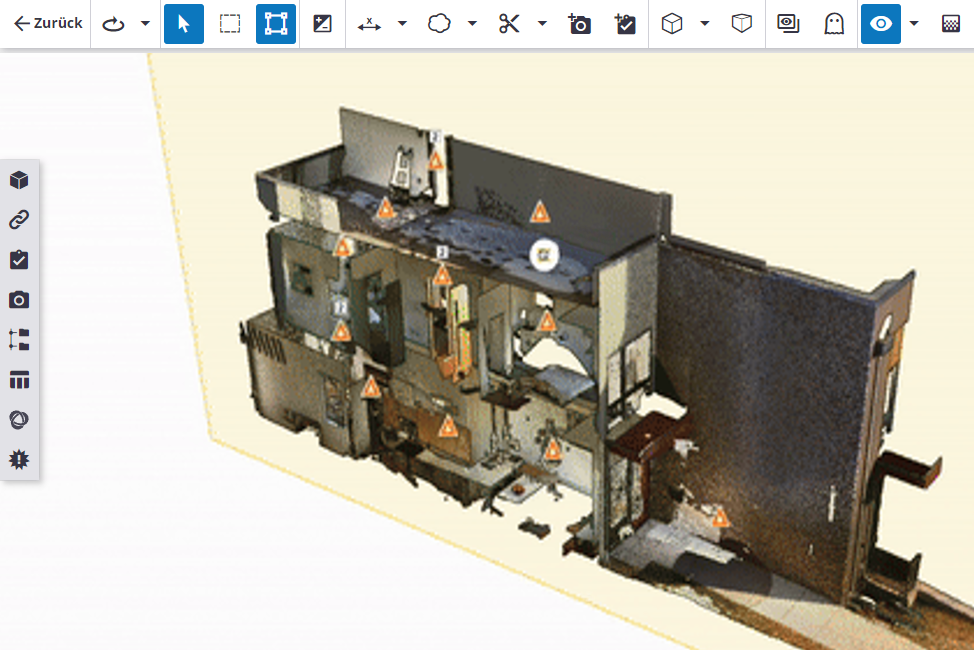The height and width of the screenshot is (650, 974).
Task: Toggle the eye visibility button
Action: click(x=881, y=24)
